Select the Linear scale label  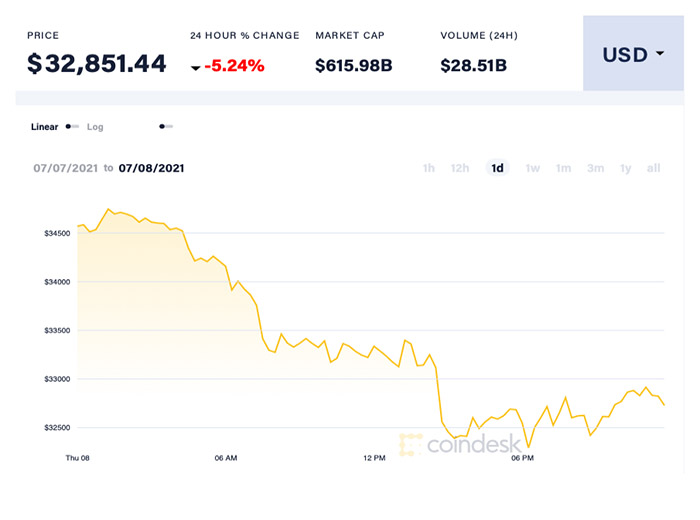(x=44, y=127)
